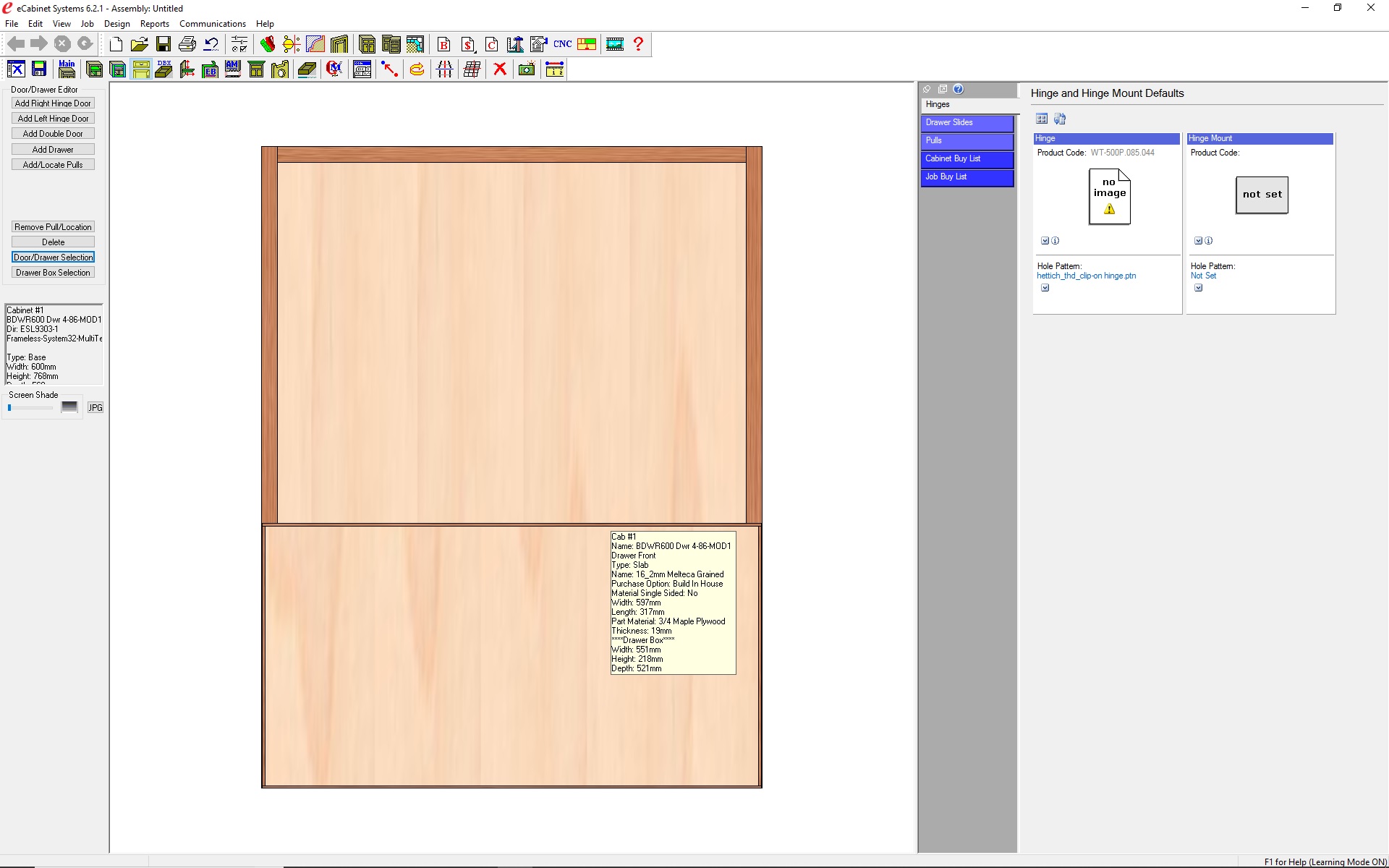Click the Add Double Door button

[53, 134]
